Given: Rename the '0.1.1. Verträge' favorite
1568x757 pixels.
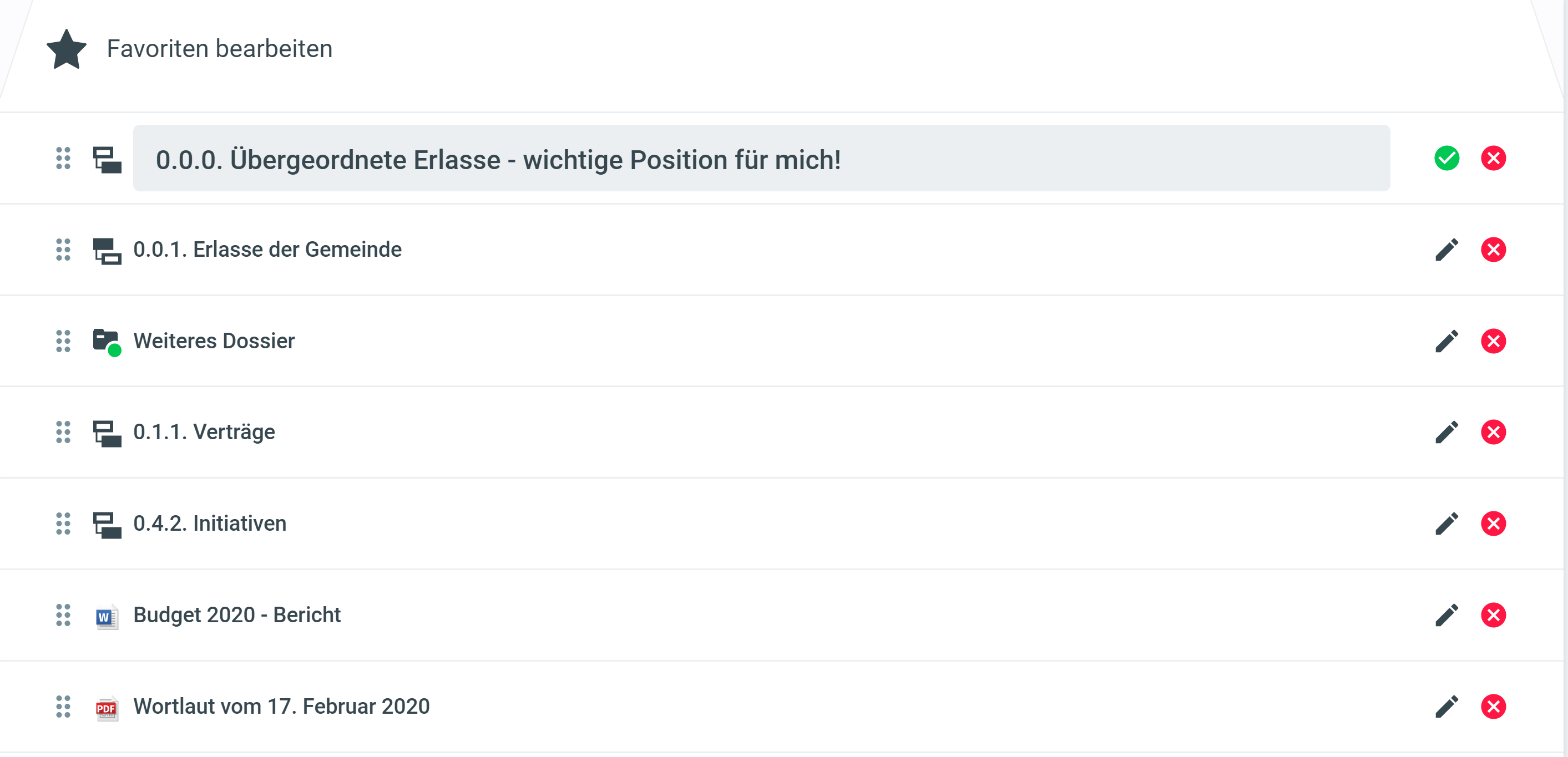Looking at the screenshot, I should pyautogui.click(x=1446, y=432).
